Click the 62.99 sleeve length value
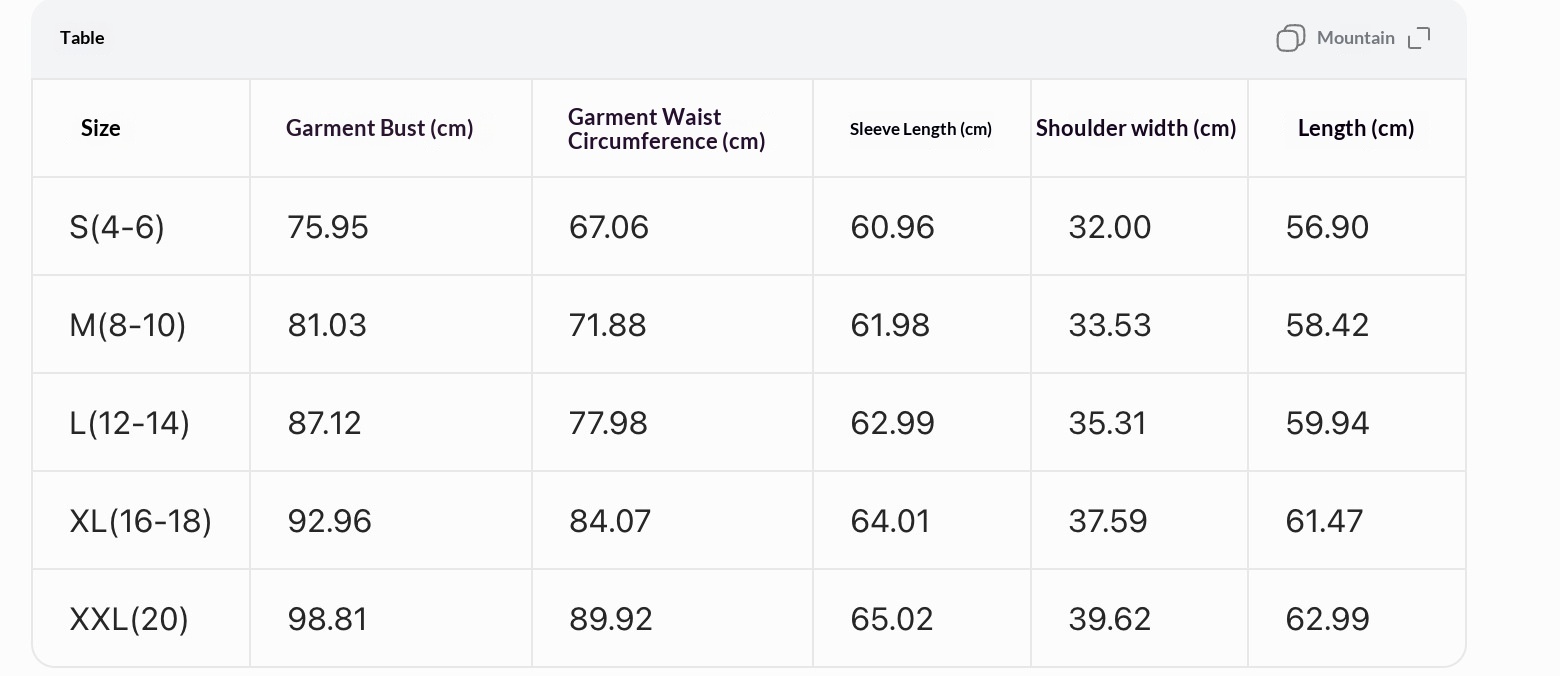 pos(893,423)
